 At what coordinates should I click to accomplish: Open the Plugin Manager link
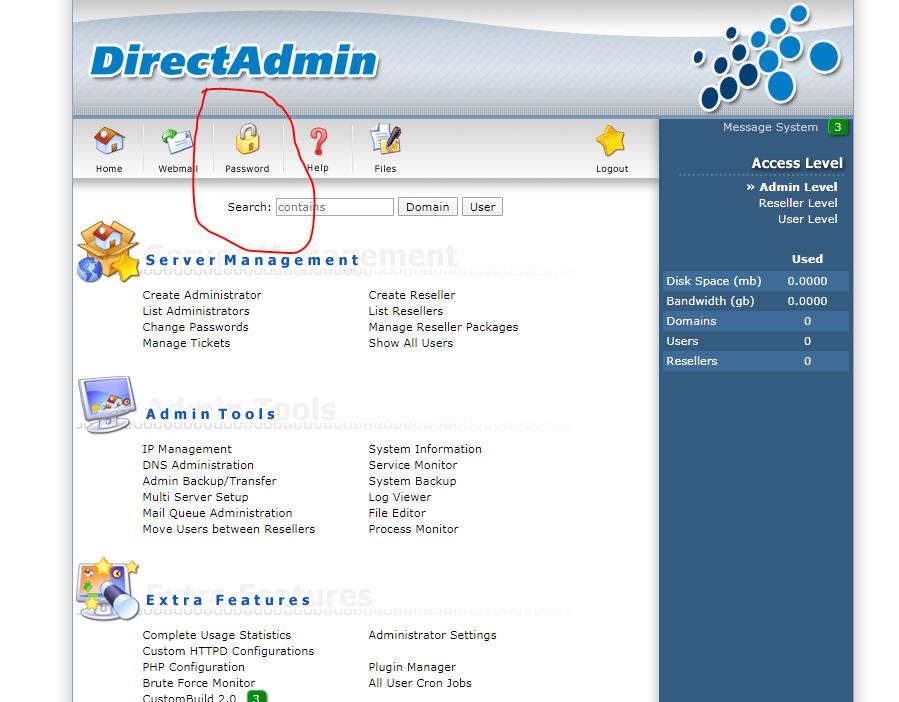pyautogui.click(x=412, y=667)
